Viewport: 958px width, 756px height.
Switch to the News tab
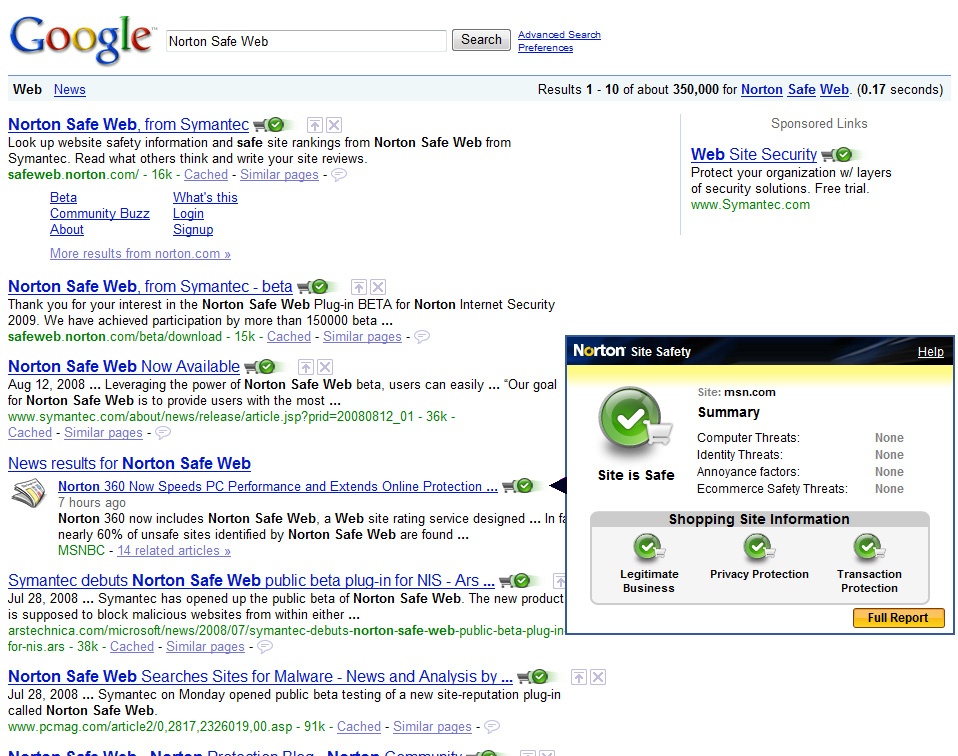(x=70, y=89)
